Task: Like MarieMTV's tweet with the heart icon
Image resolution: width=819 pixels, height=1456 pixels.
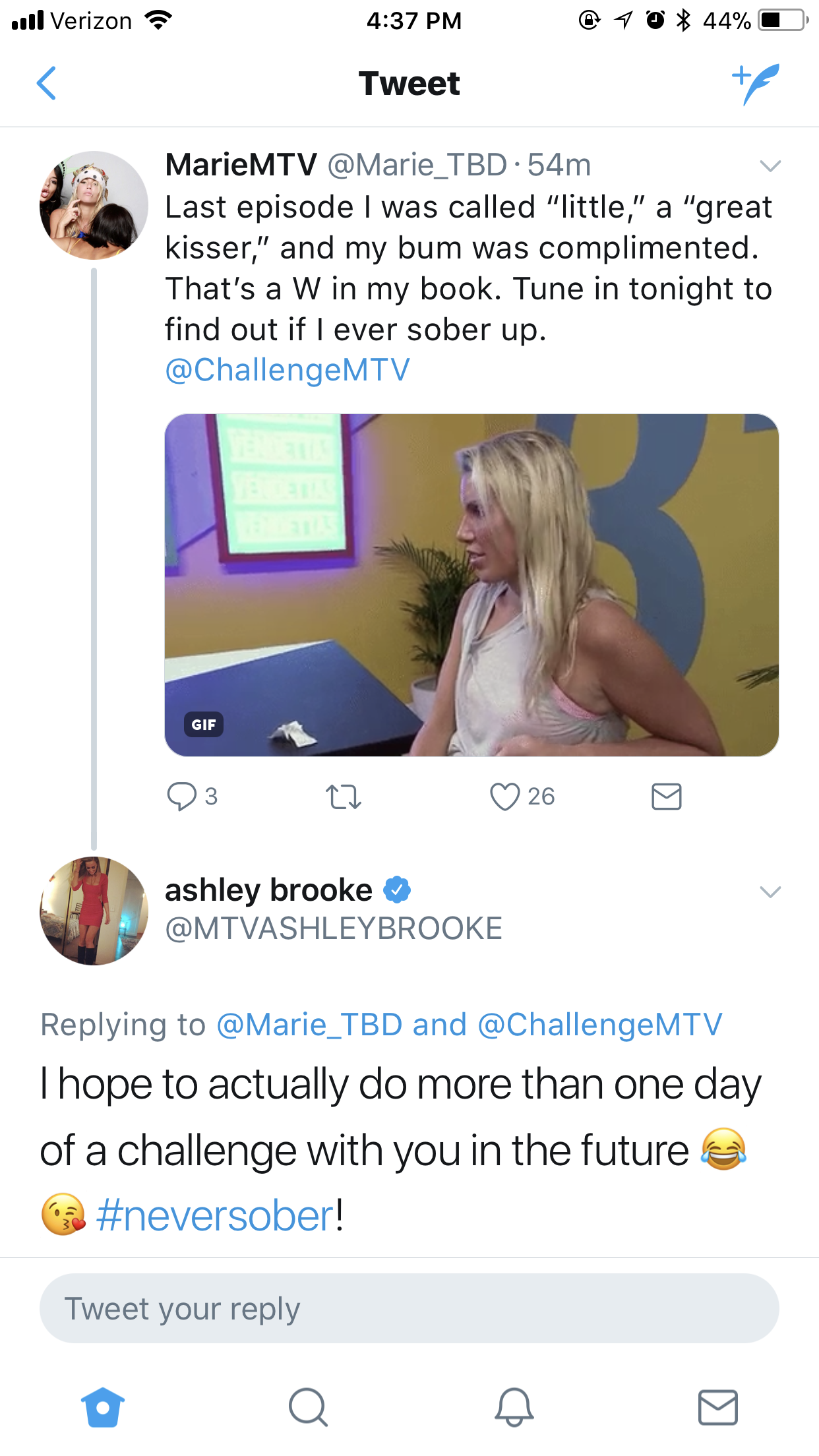Action: click(x=504, y=797)
